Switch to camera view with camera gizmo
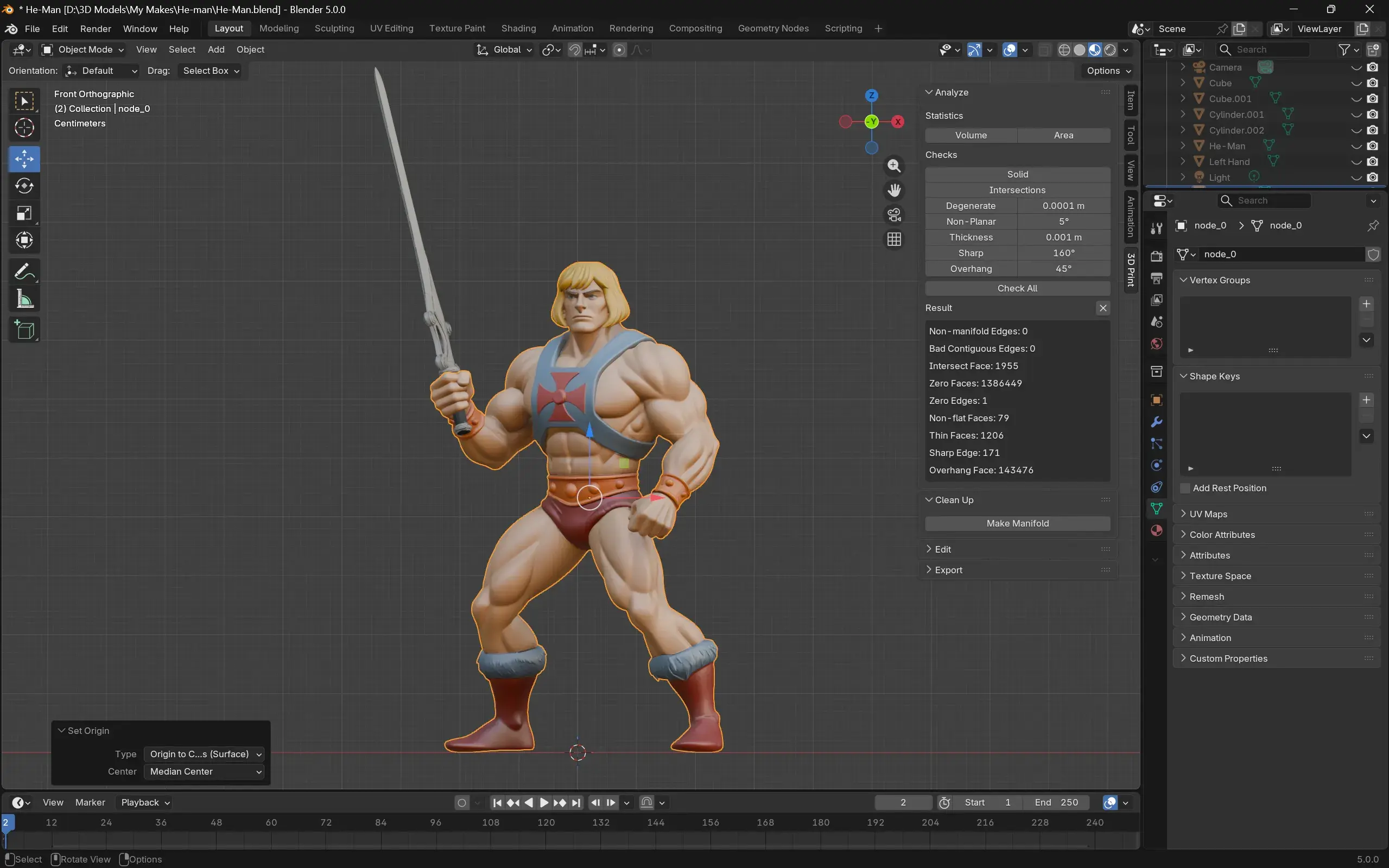 893,215
